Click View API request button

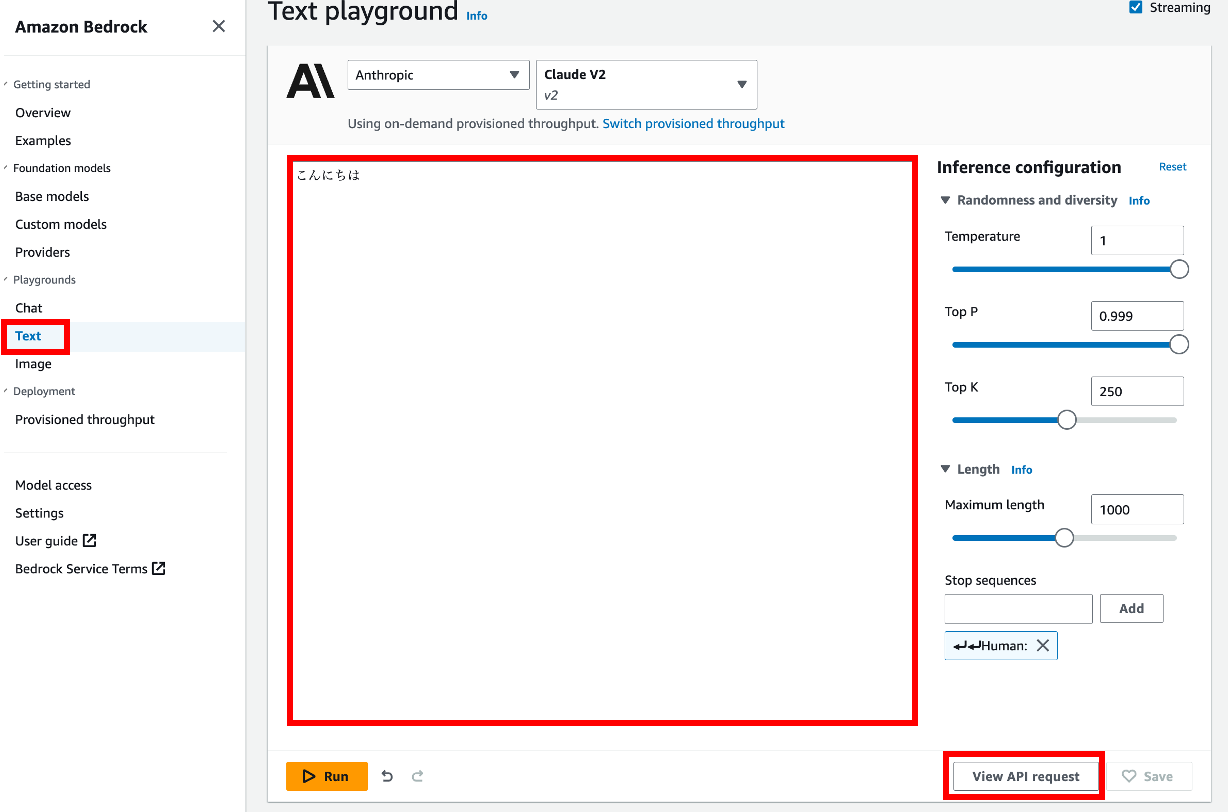pyautogui.click(x=1026, y=776)
